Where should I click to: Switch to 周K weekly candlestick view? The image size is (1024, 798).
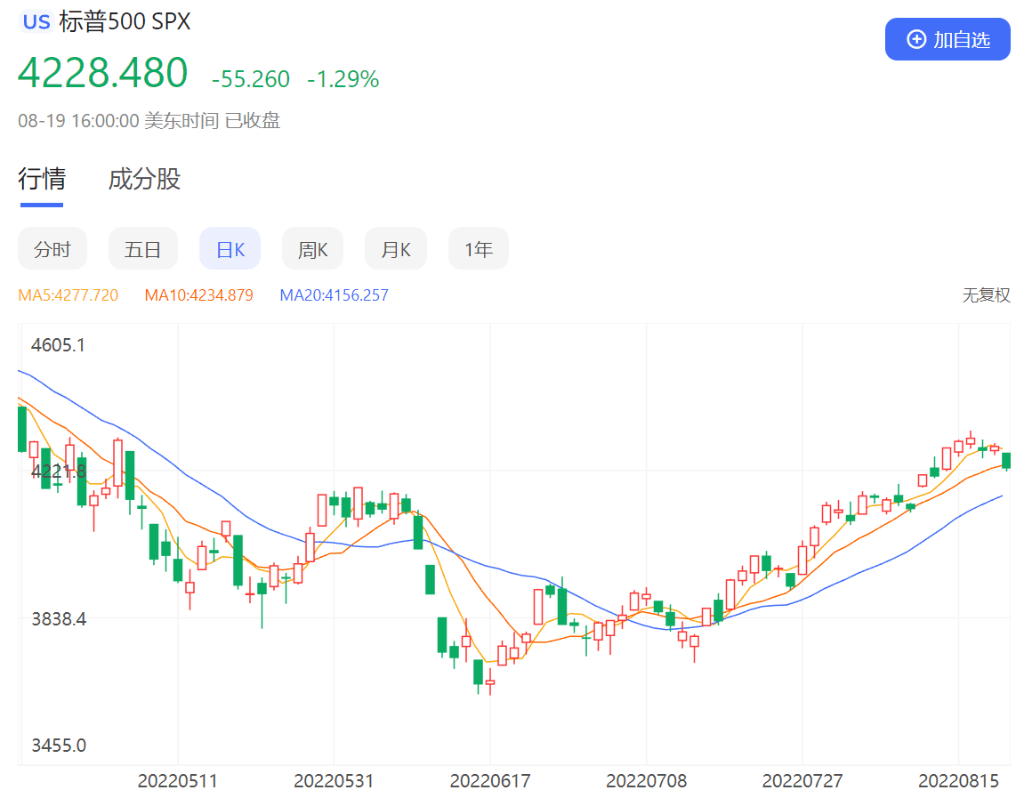[312, 248]
